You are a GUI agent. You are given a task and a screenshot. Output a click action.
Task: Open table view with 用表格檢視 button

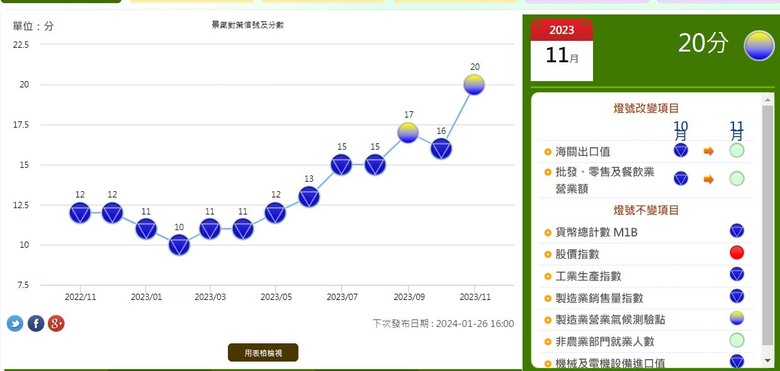click(x=263, y=353)
